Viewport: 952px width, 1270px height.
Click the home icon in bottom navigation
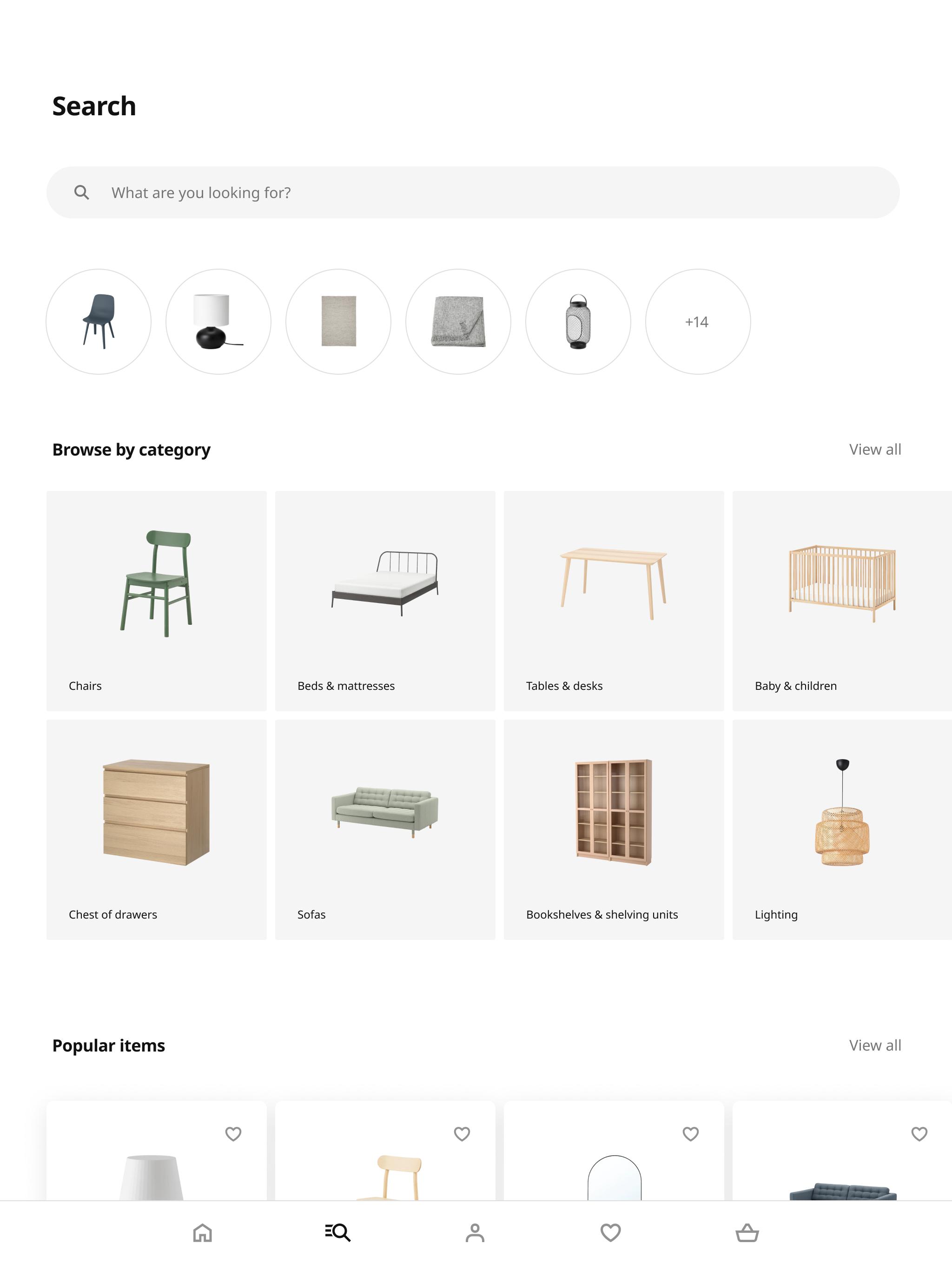click(203, 1233)
